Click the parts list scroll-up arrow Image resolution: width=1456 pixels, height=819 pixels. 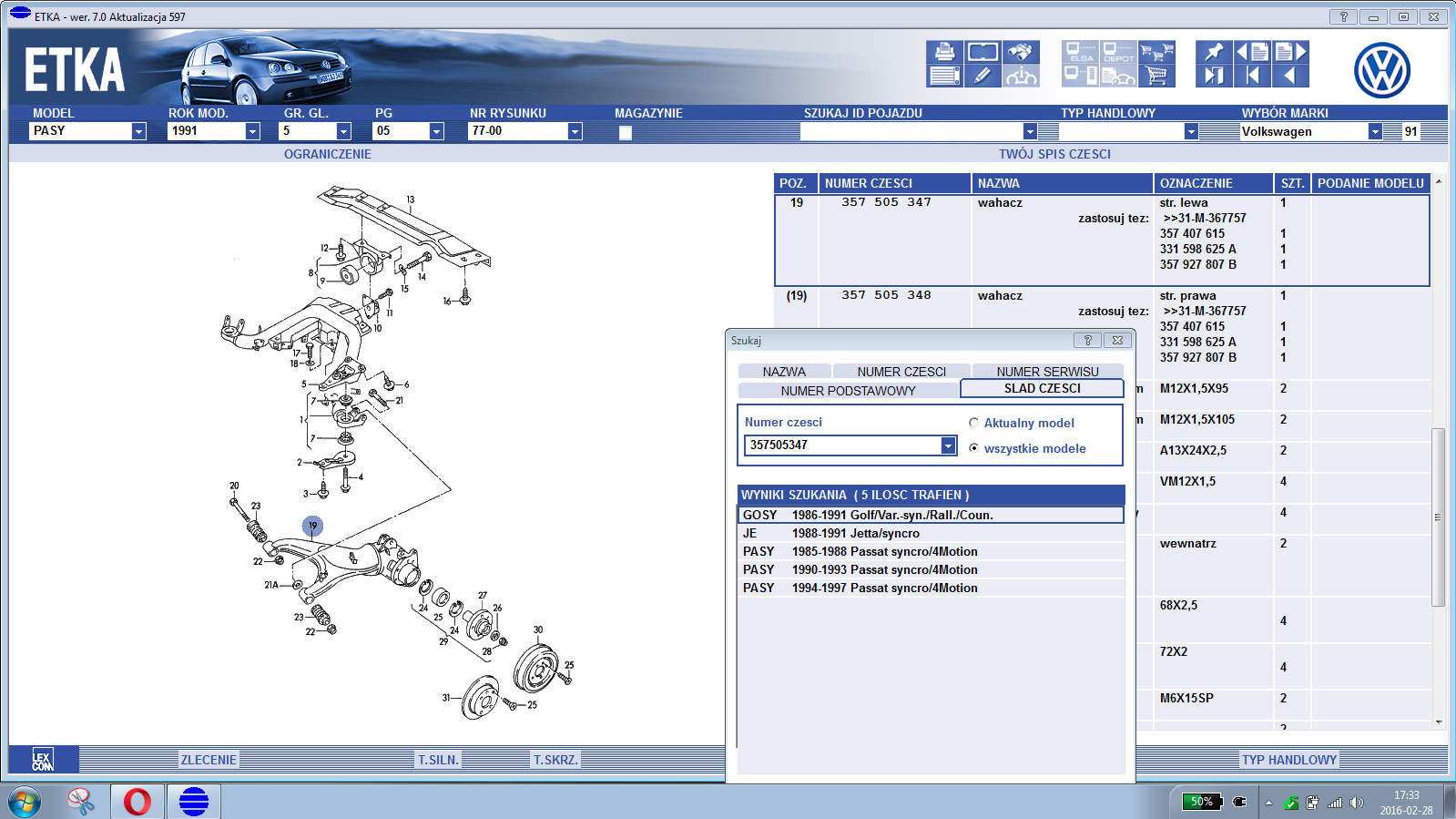pyautogui.click(x=1438, y=181)
